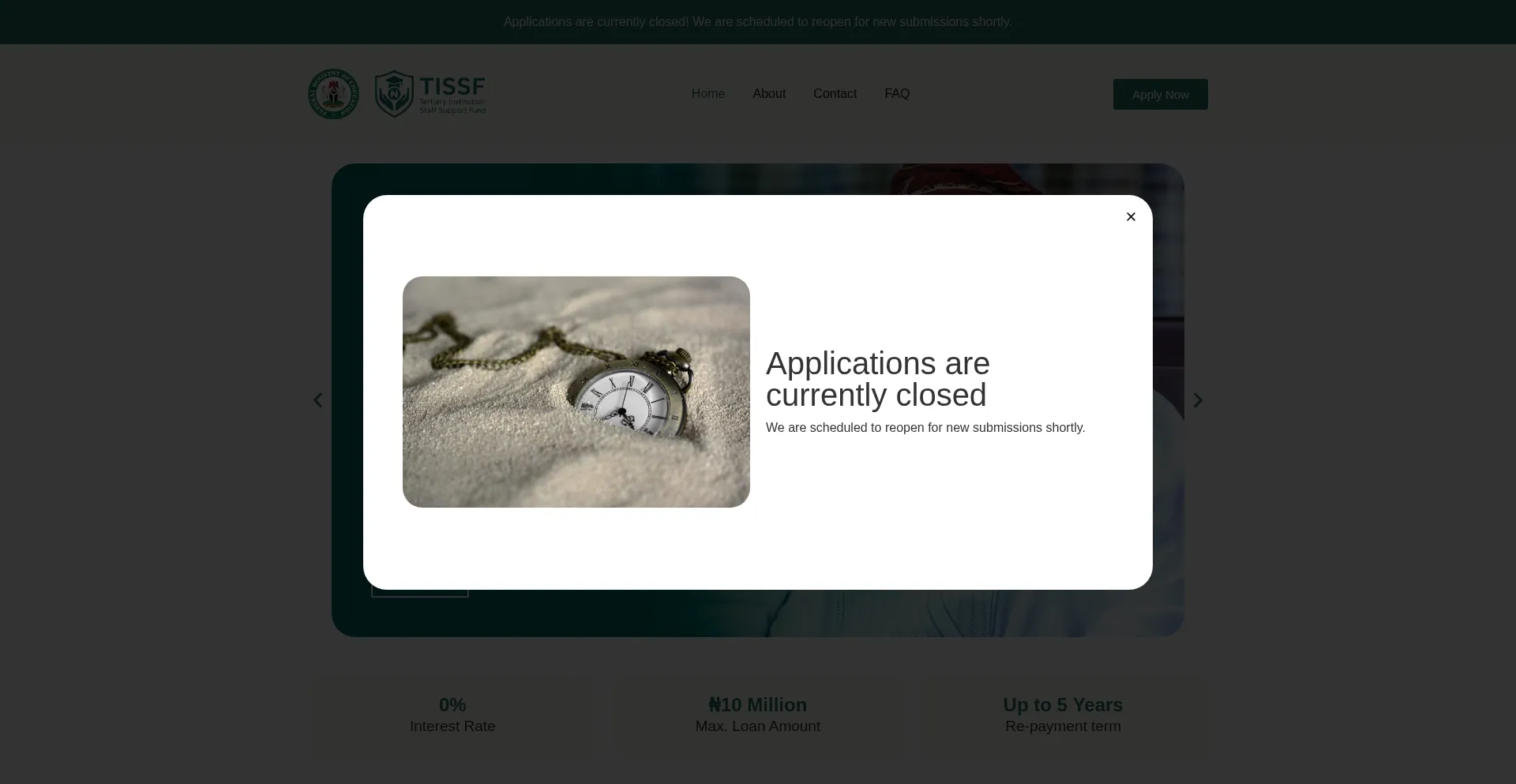
Task: Select the Up to 5 Years repayment card
Action: tap(1063, 715)
